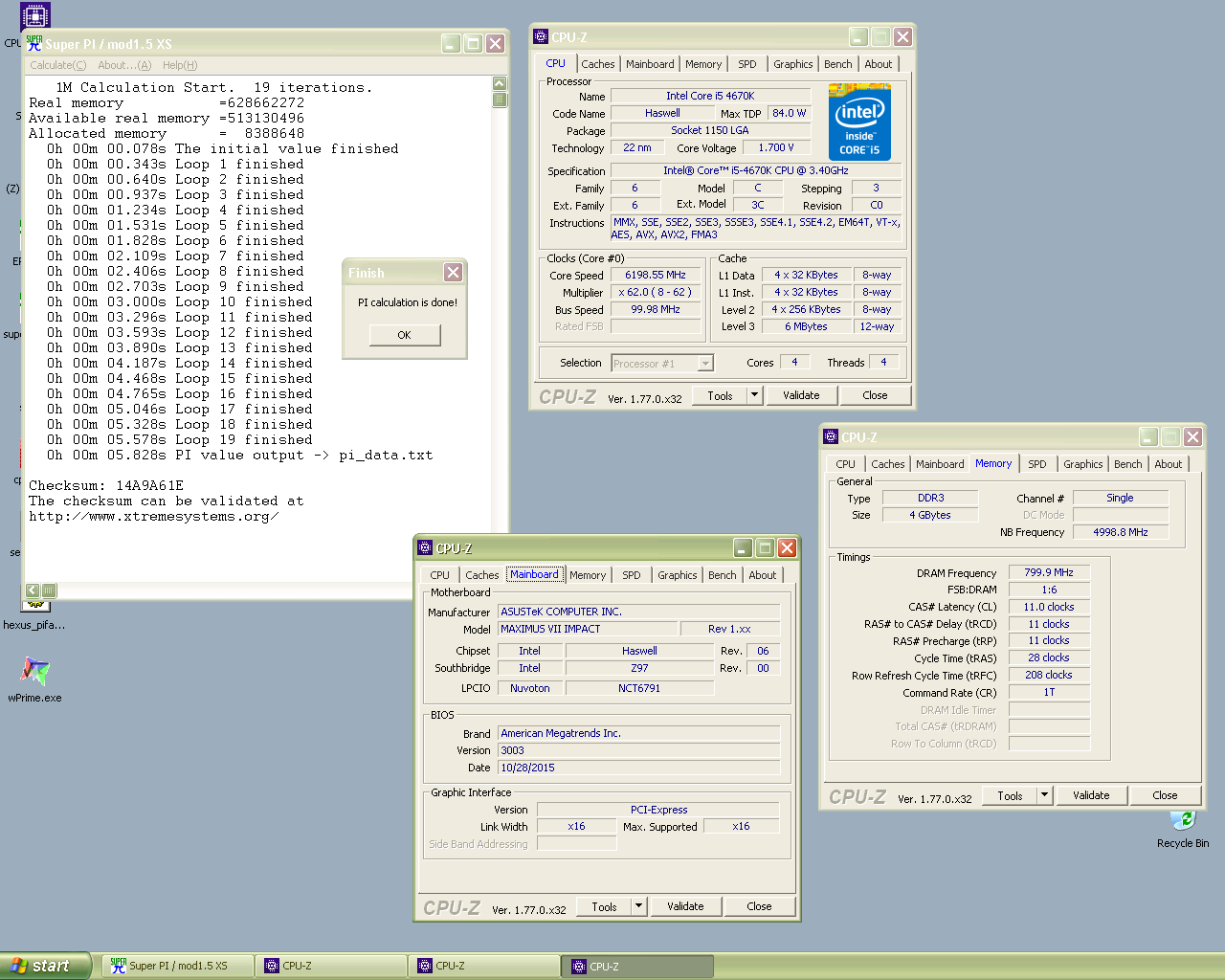Click the Multiplier value x 62.0
Screen dimensions: 1225x980
(656, 293)
